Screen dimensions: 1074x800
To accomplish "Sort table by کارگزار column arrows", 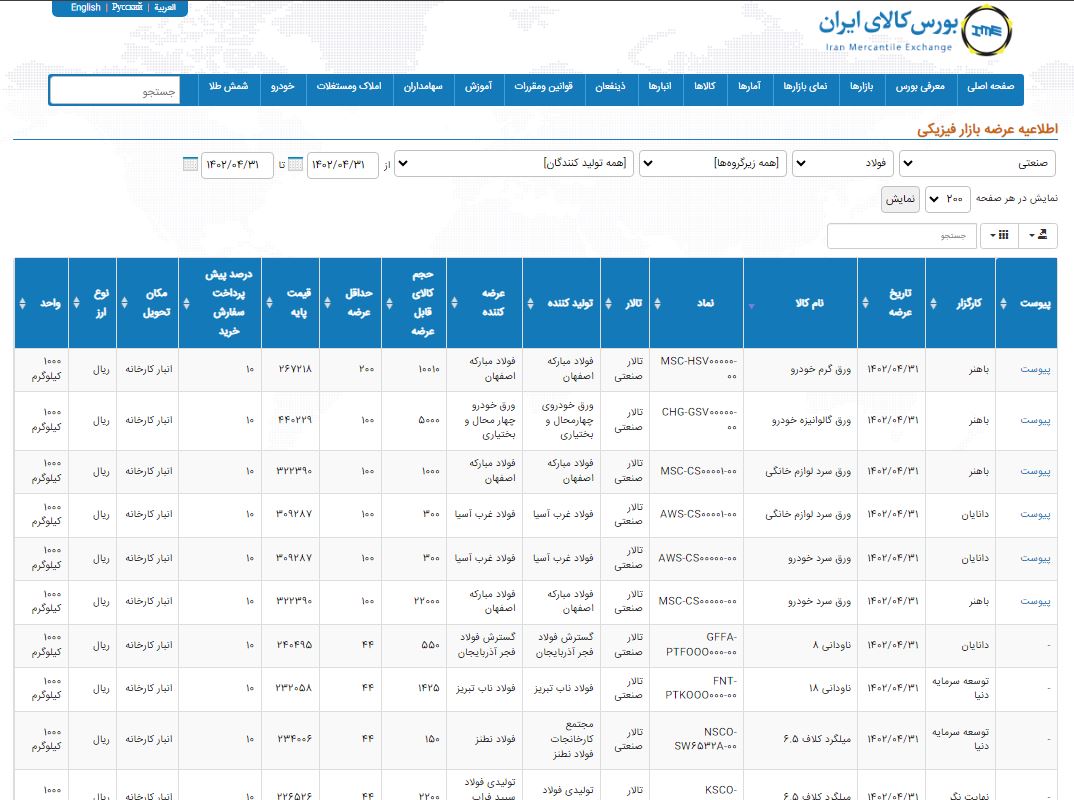I will 934,303.
